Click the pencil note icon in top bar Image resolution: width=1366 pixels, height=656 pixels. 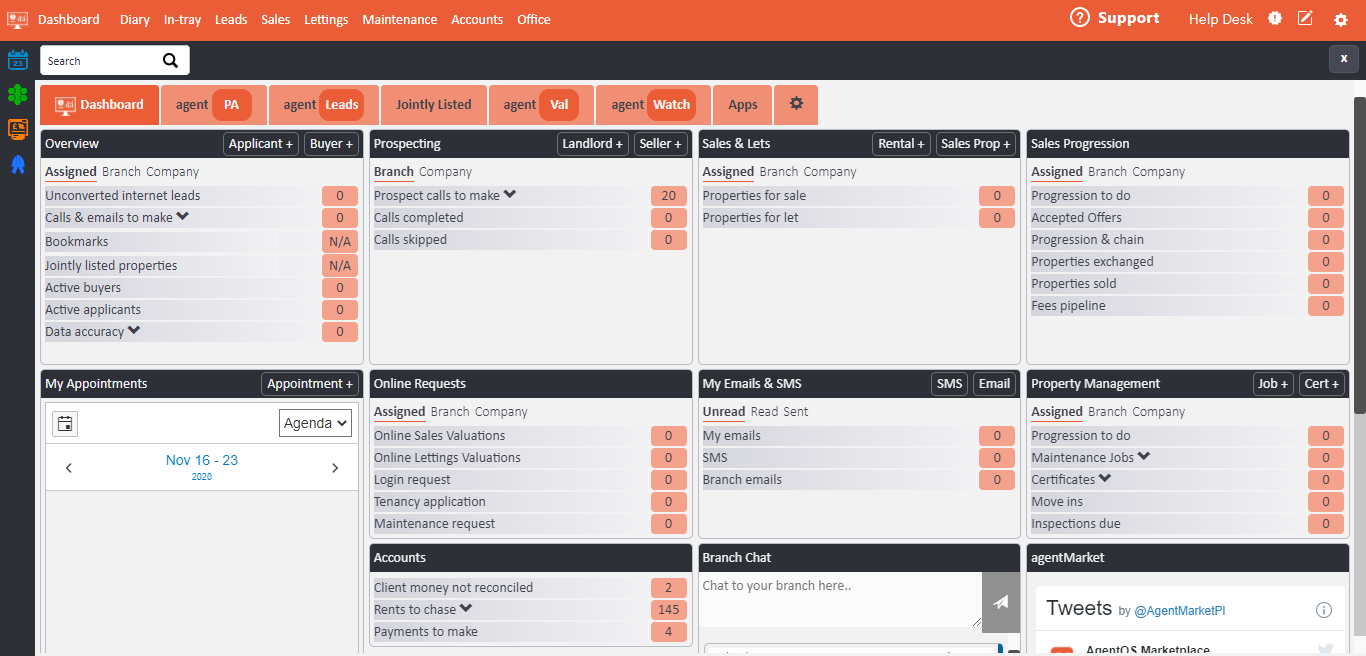pos(1305,19)
